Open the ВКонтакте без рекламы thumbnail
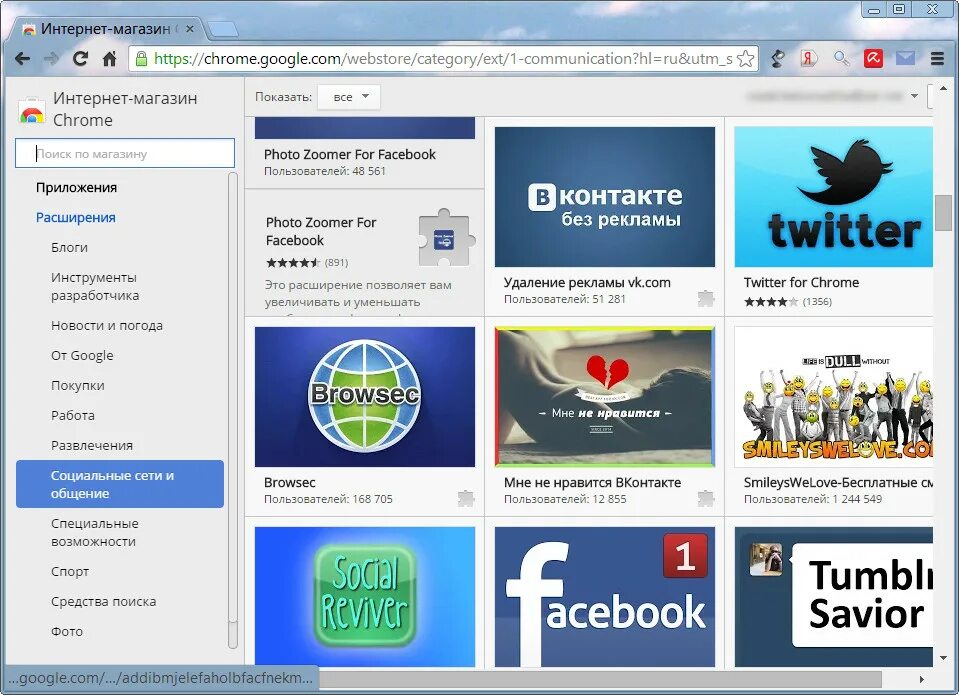This screenshot has height=695, width=959. click(x=604, y=197)
